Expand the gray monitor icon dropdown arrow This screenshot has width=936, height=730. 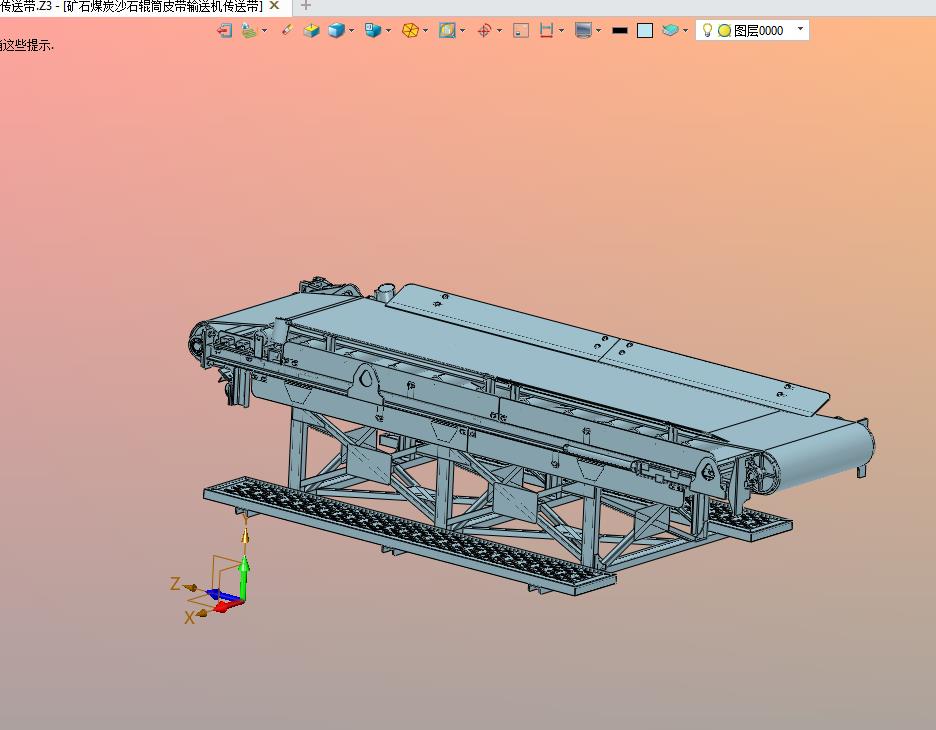point(598,31)
